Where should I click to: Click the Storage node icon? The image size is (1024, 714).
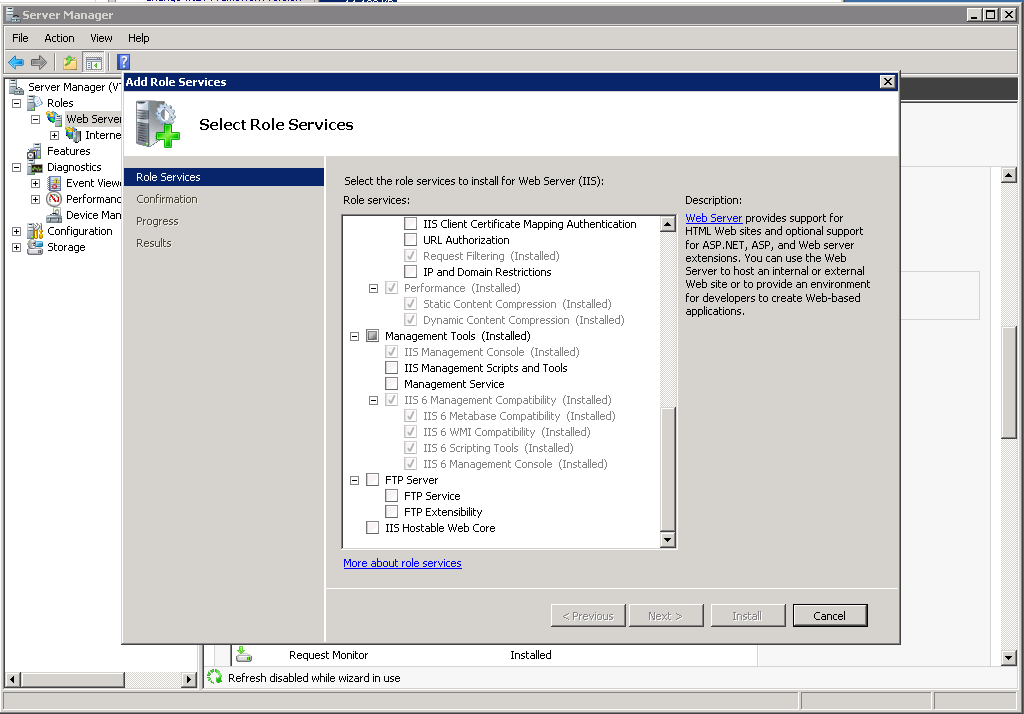click(35, 247)
